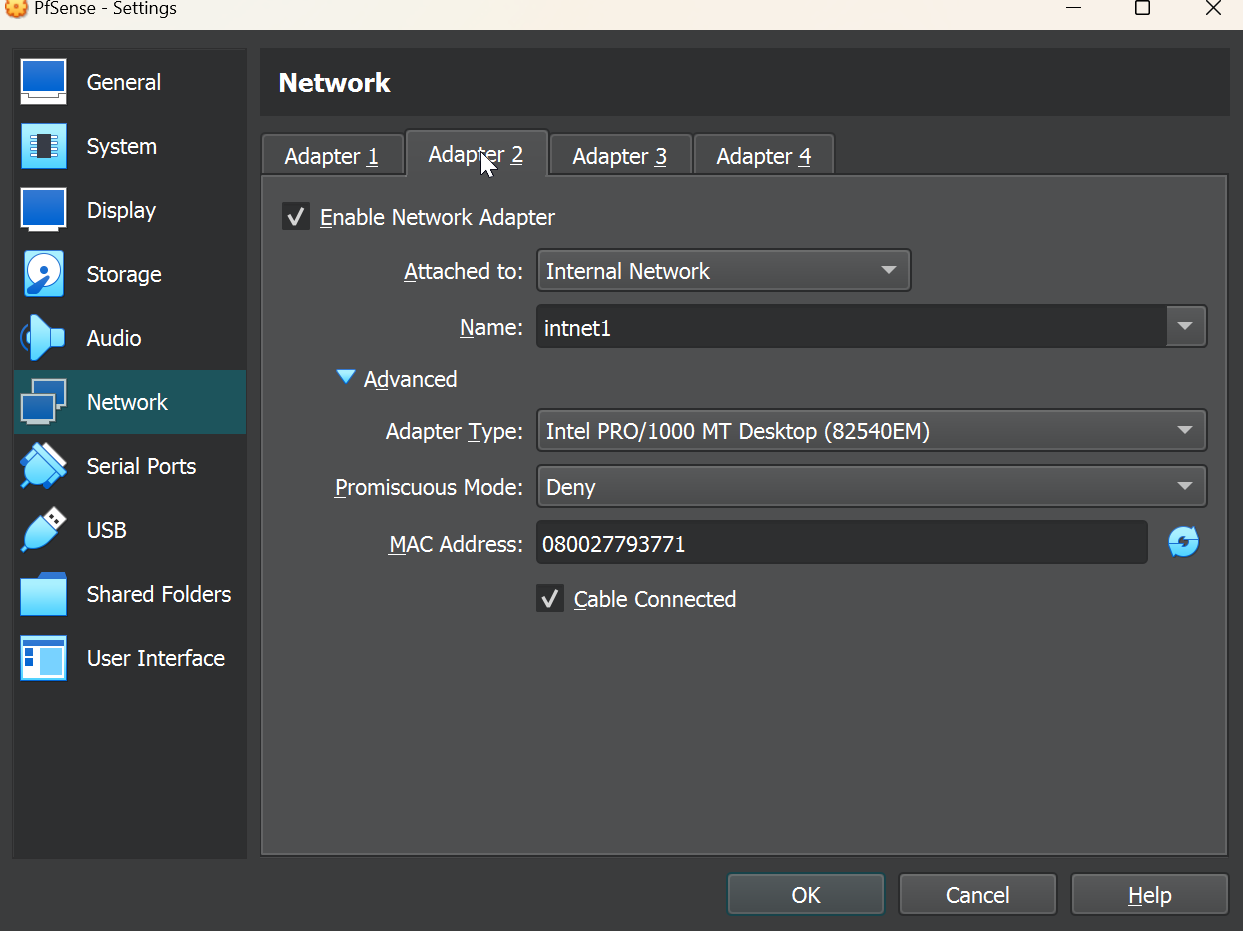Select the Storage disk icon

pos(43,274)
